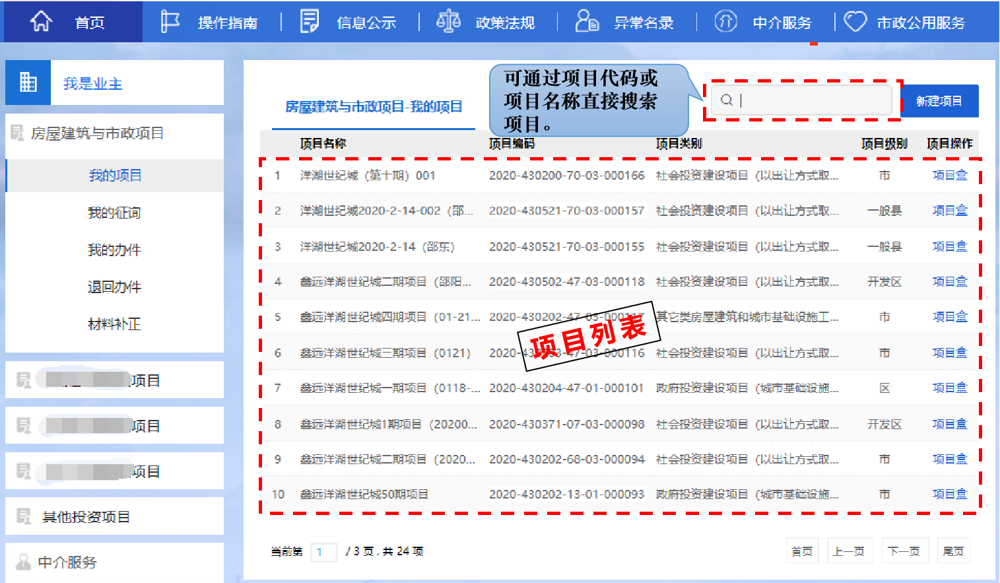Click the 房屋建筑与市政项目 sidebar icon
Image resolution: width=1000 pixels, height=583 pixels.
coord(17,133)
